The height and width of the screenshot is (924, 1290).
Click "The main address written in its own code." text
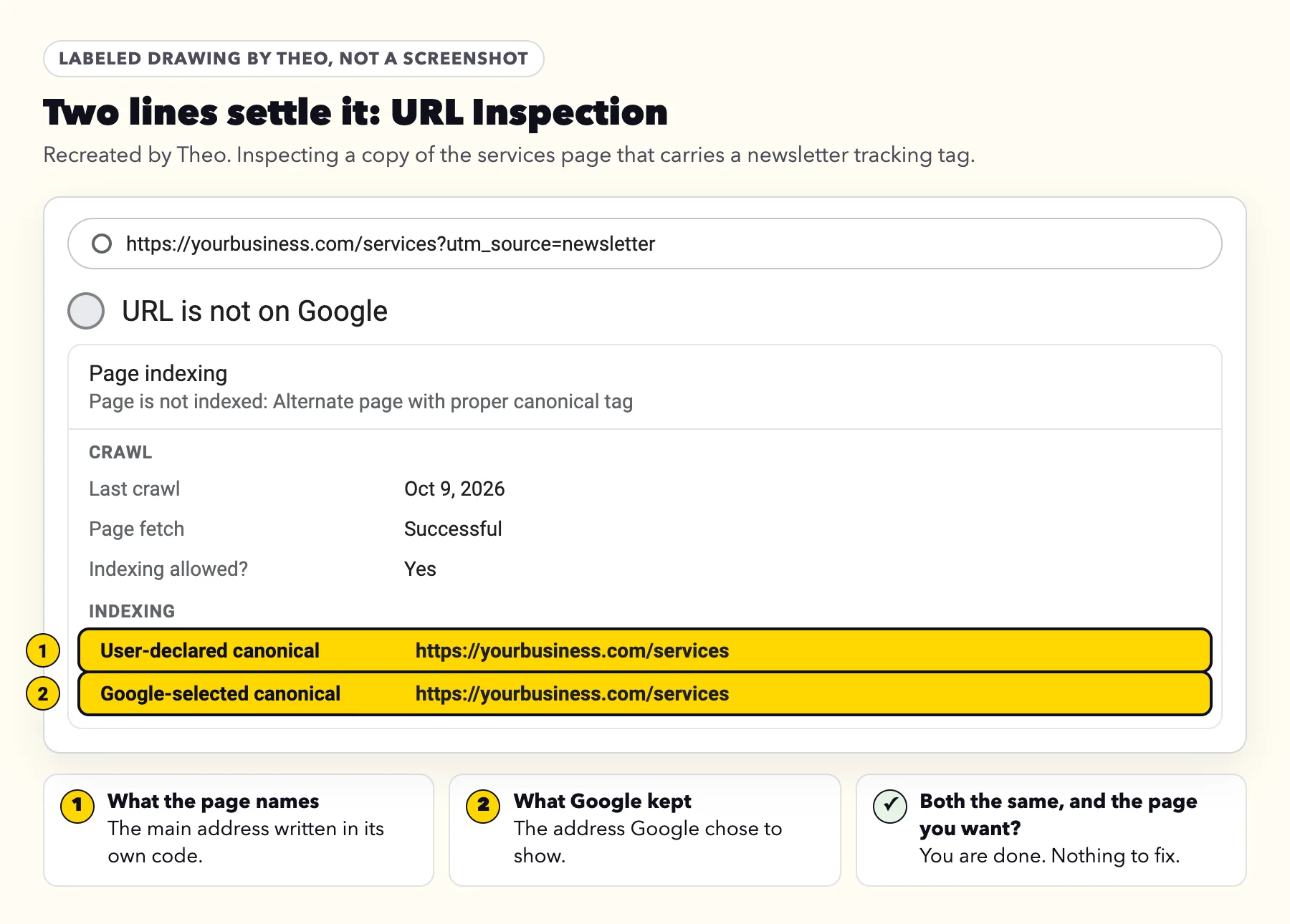coord(245,842)
